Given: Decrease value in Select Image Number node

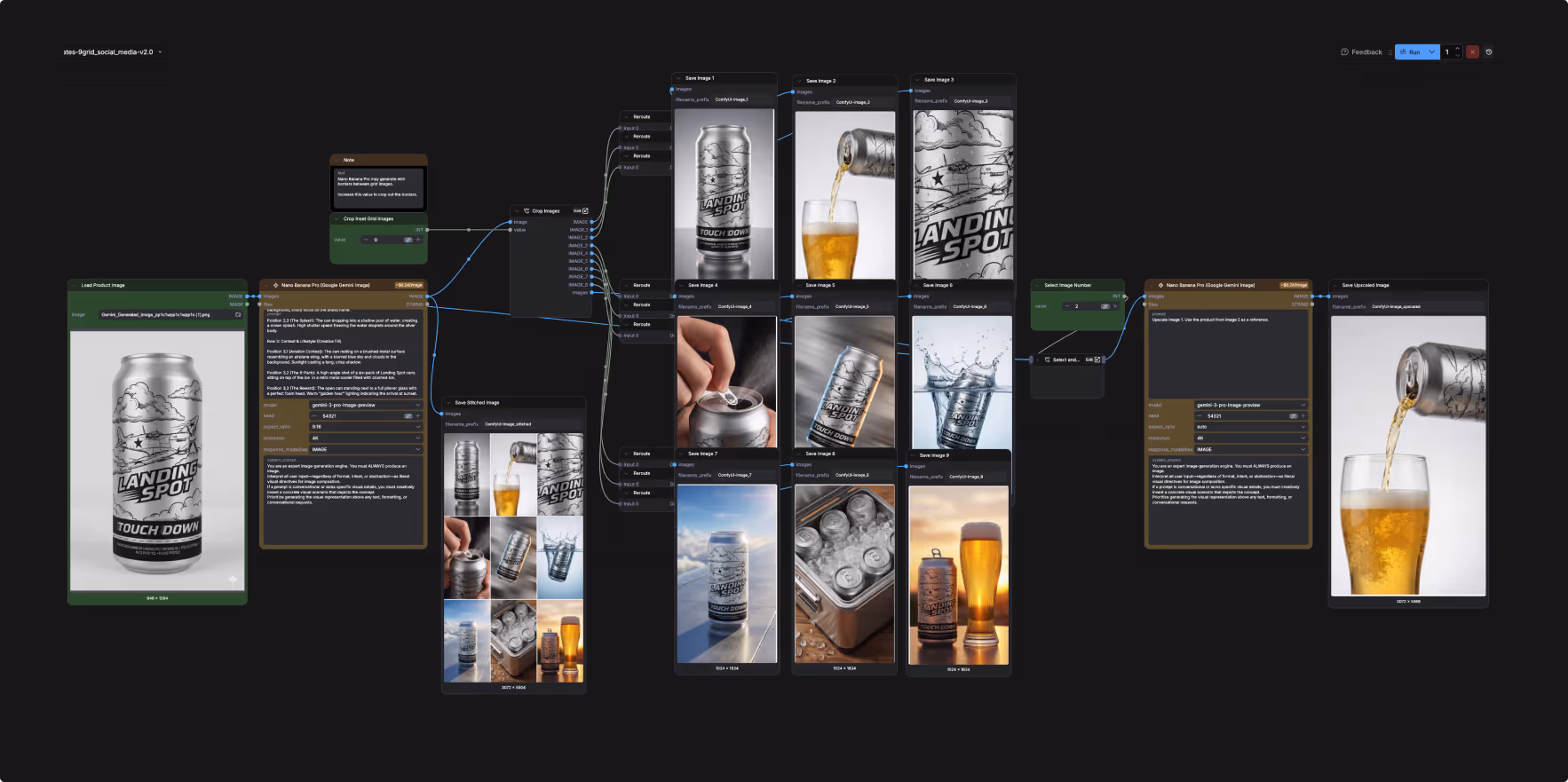Looking at the screenshot, I should (x=1067, y=306).
